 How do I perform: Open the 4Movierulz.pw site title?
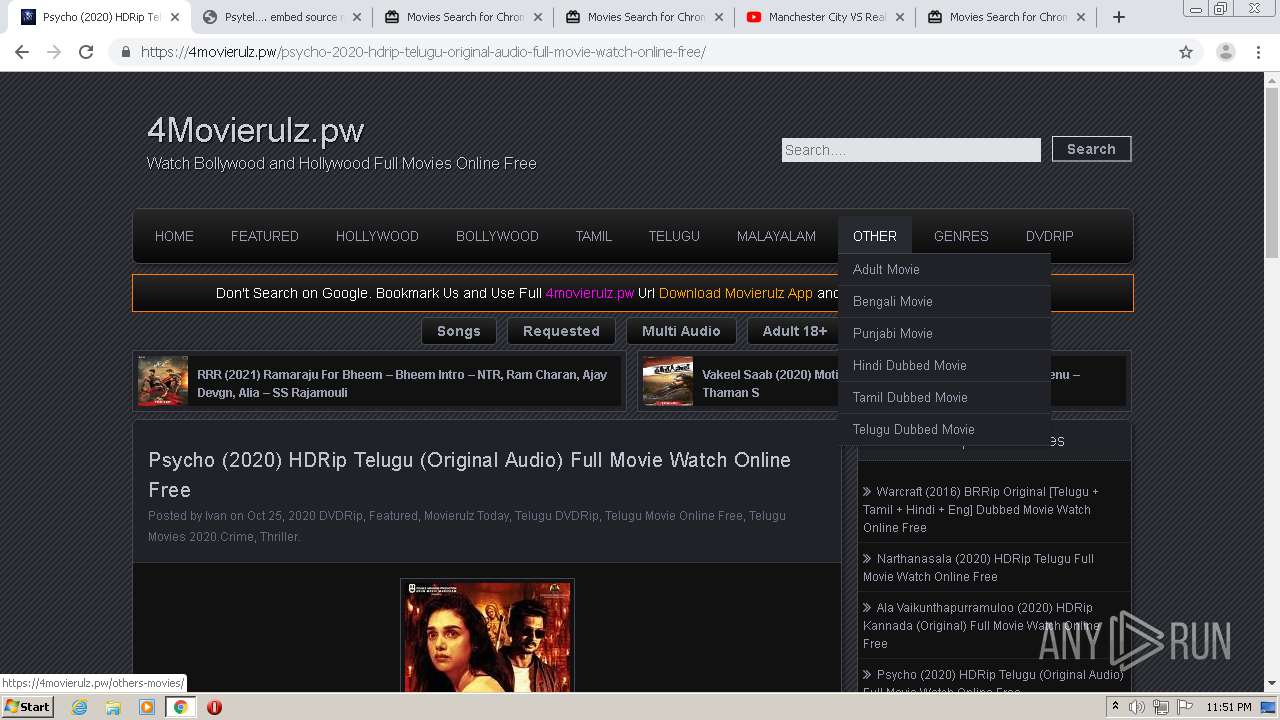[x=255, y=130]
